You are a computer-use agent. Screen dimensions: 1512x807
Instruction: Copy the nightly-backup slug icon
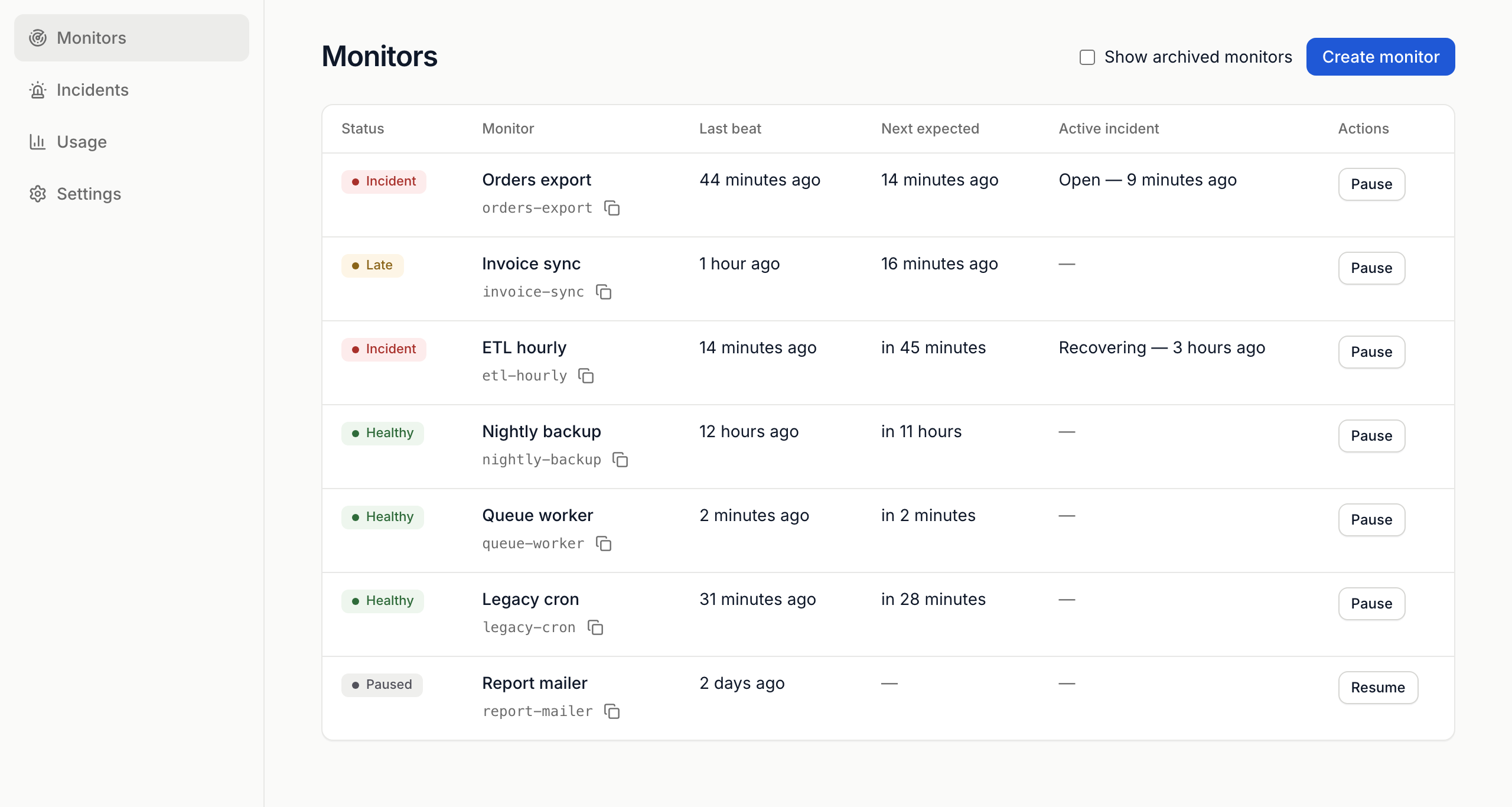[620, 460]
